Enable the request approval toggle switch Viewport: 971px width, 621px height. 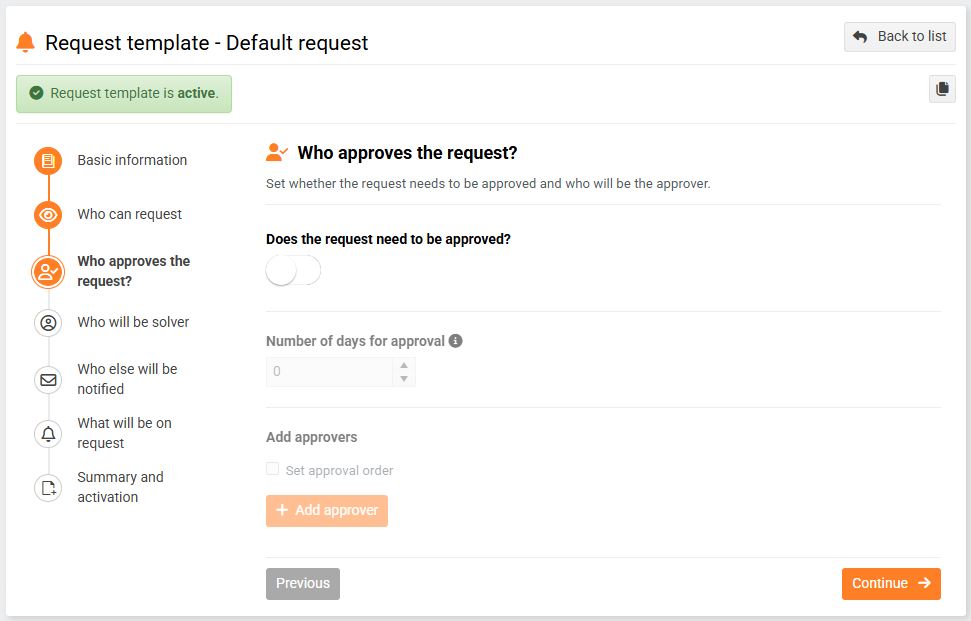[x=293, y=271]
